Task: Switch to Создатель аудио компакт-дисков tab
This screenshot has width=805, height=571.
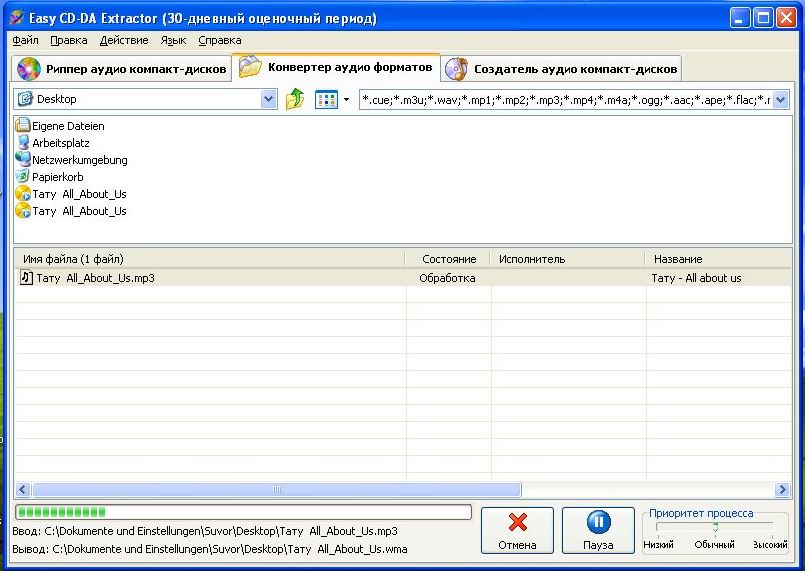Action: pyautogui.click(x=561, y=69)
